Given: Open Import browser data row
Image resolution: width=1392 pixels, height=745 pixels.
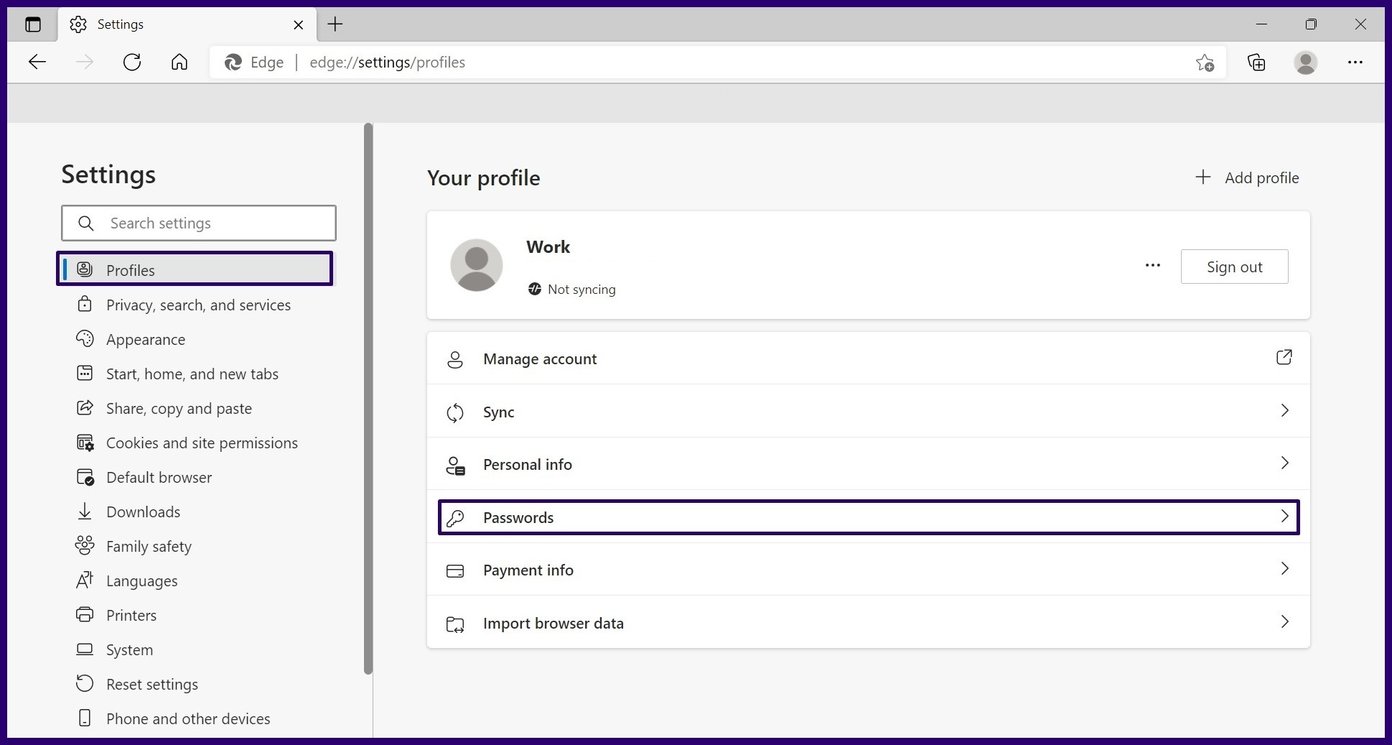Looking at the screenshot, I should (x=868, y=623).
